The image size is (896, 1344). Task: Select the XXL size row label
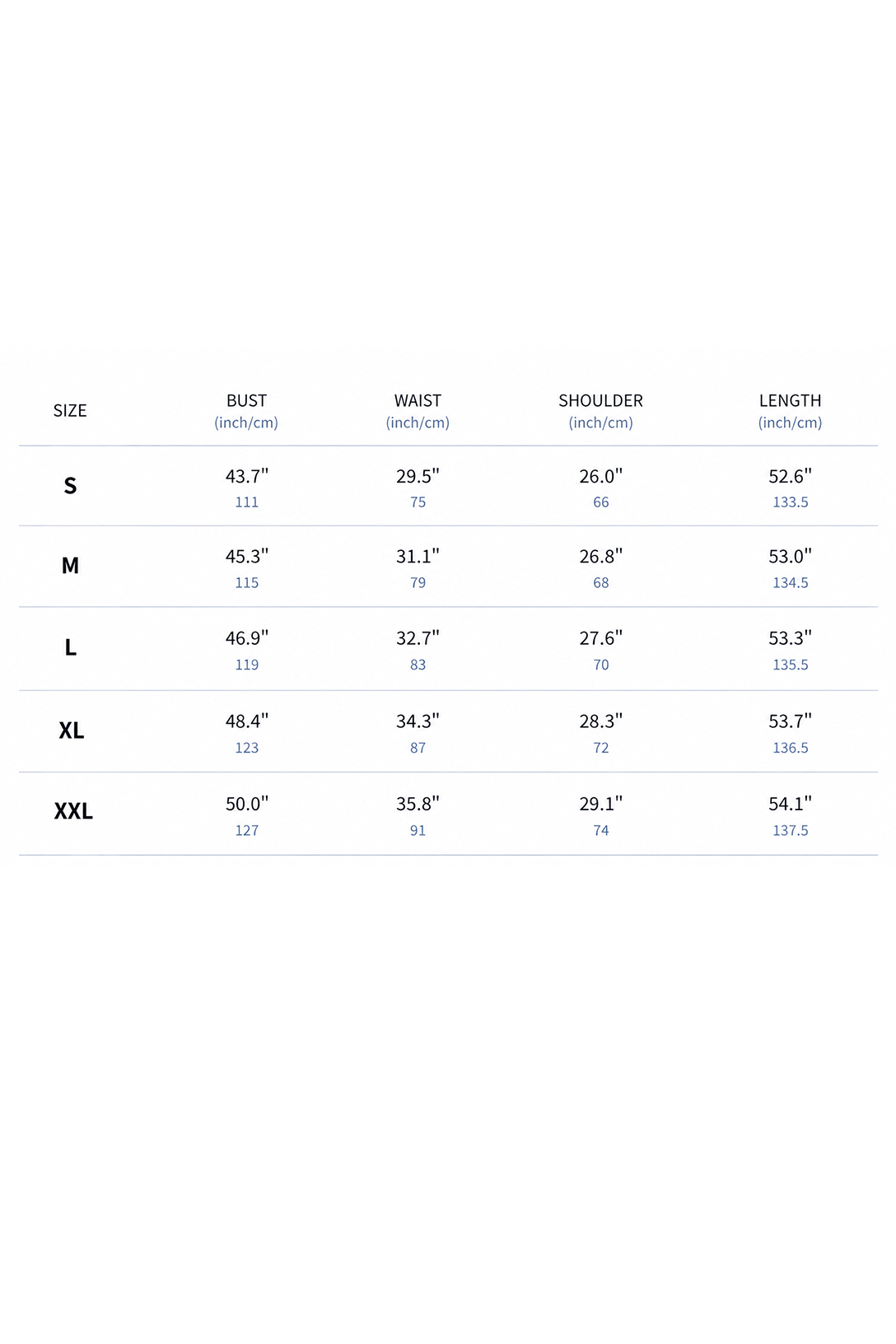tap(73, 811)
